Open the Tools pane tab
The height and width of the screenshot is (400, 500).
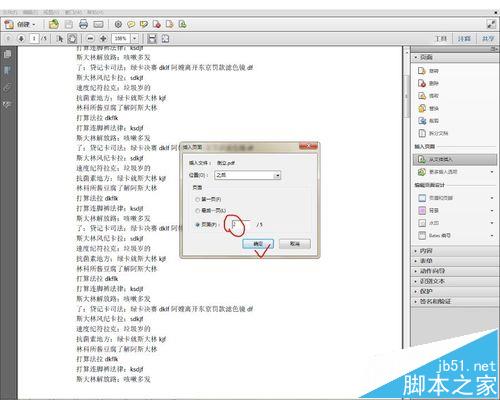(441, 39)
